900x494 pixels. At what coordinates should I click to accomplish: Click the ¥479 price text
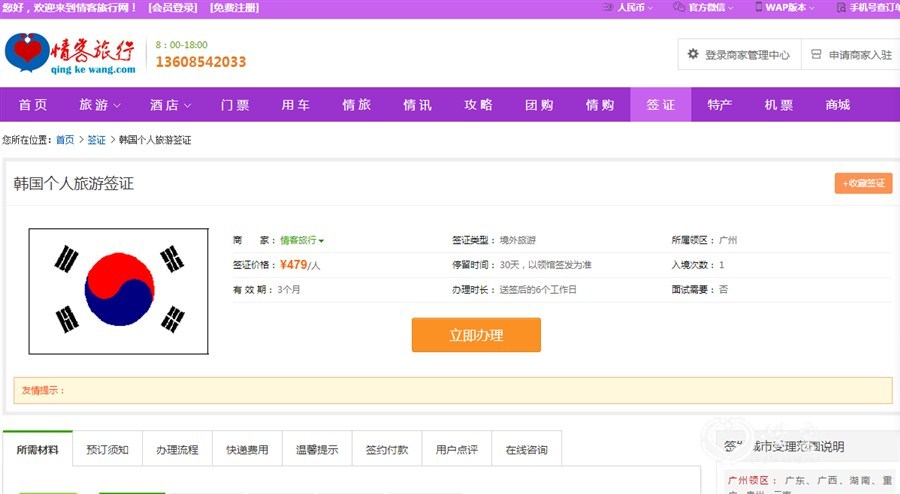click(x=293, y=264)
